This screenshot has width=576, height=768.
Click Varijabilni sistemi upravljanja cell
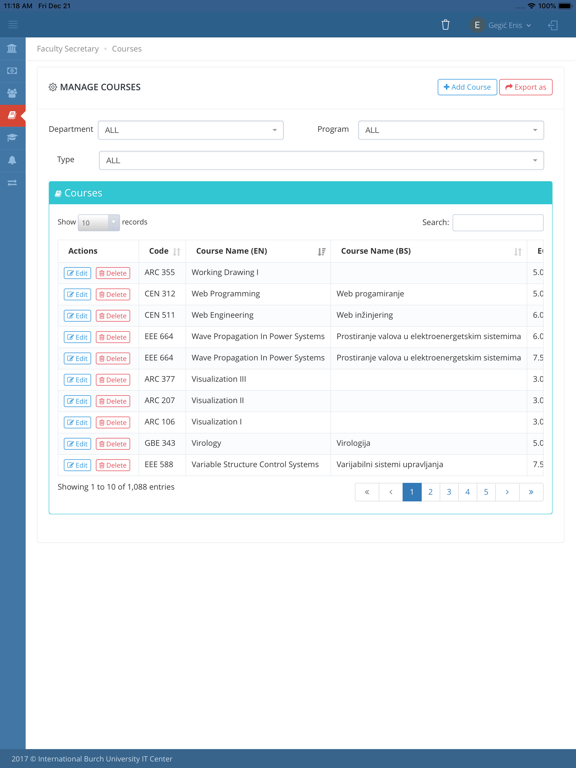pyautogui.click(x=389, y=464)
